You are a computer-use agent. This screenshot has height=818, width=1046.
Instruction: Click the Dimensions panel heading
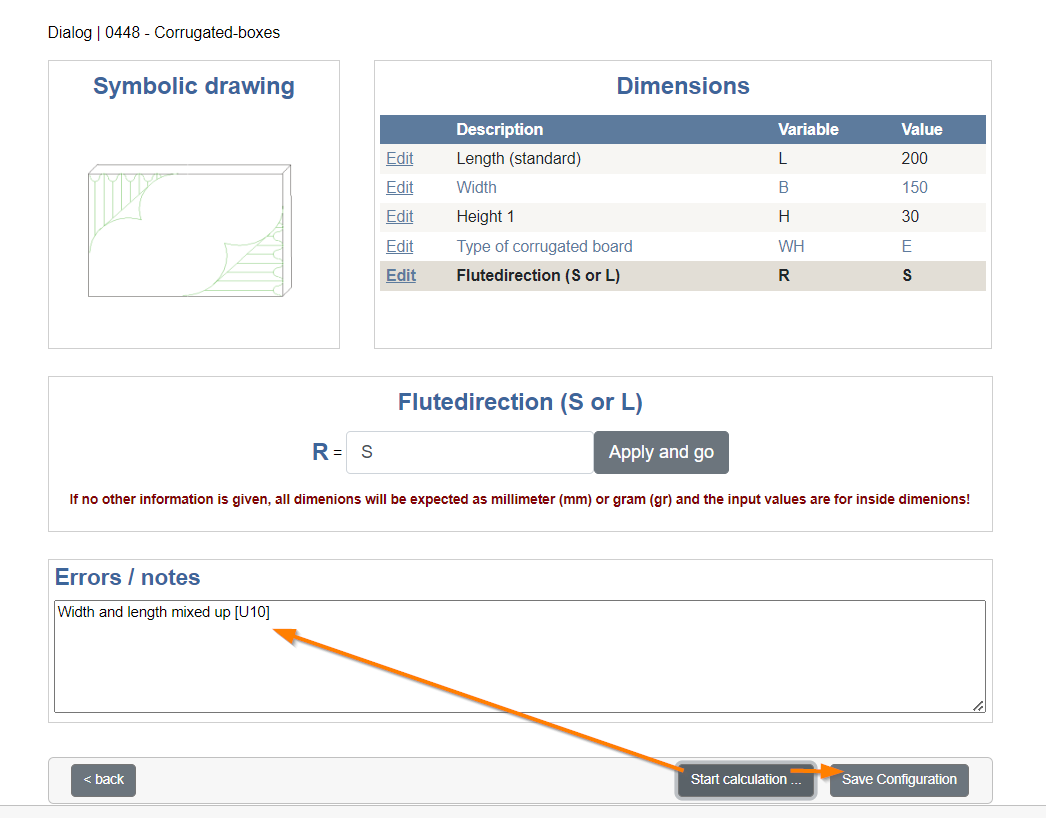coord(682,86)
